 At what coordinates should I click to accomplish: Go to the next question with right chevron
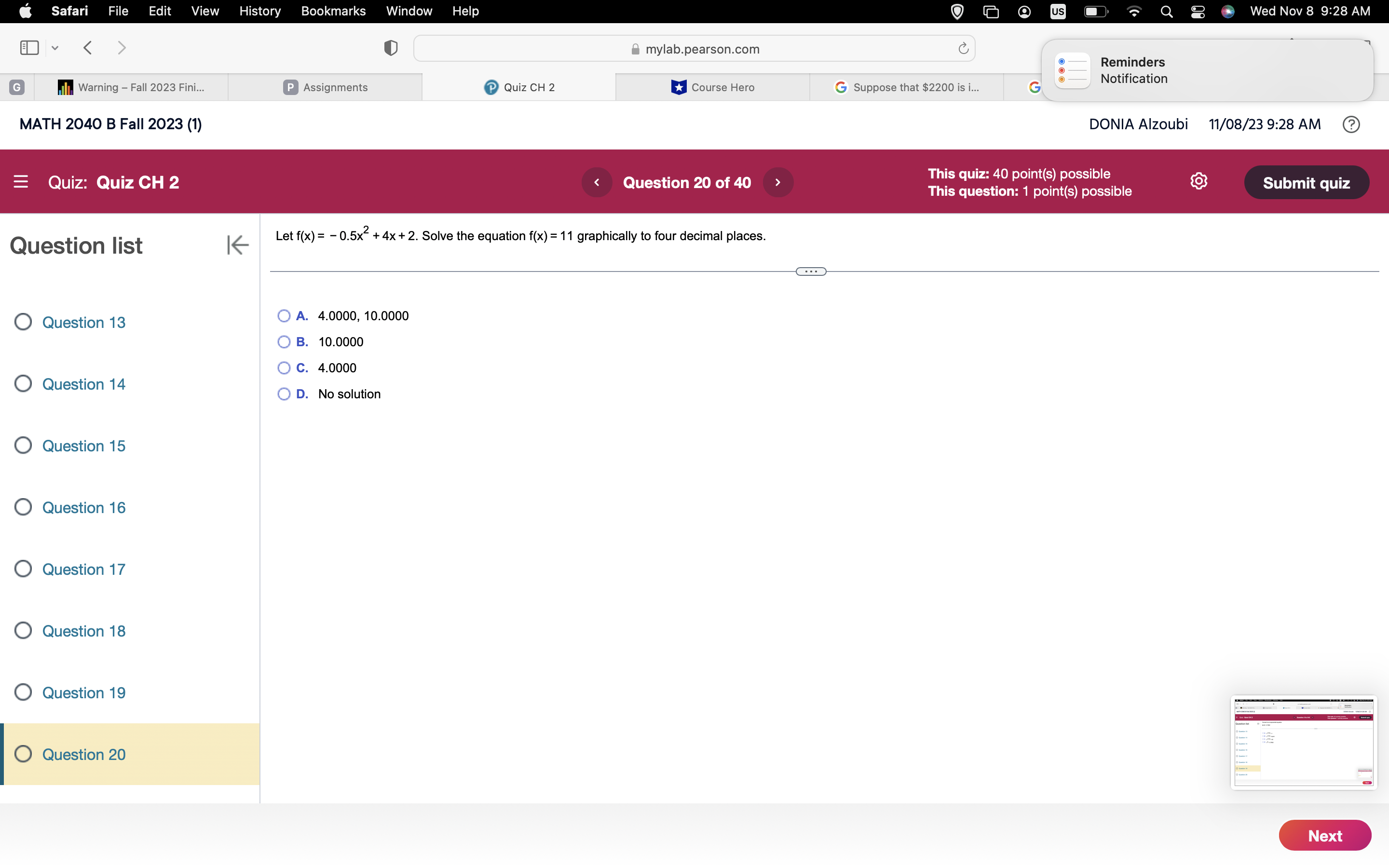click(778, 182)
